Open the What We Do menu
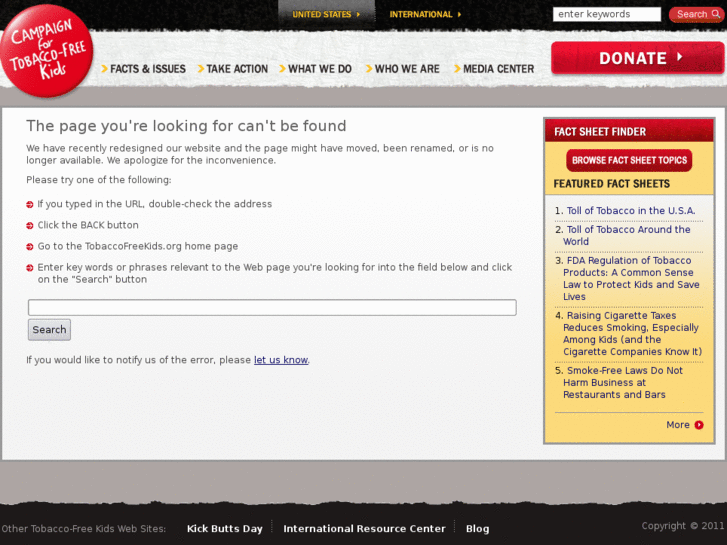Image resolution: width=727 pixels, height=545 pixels. [x=315, y=69]
